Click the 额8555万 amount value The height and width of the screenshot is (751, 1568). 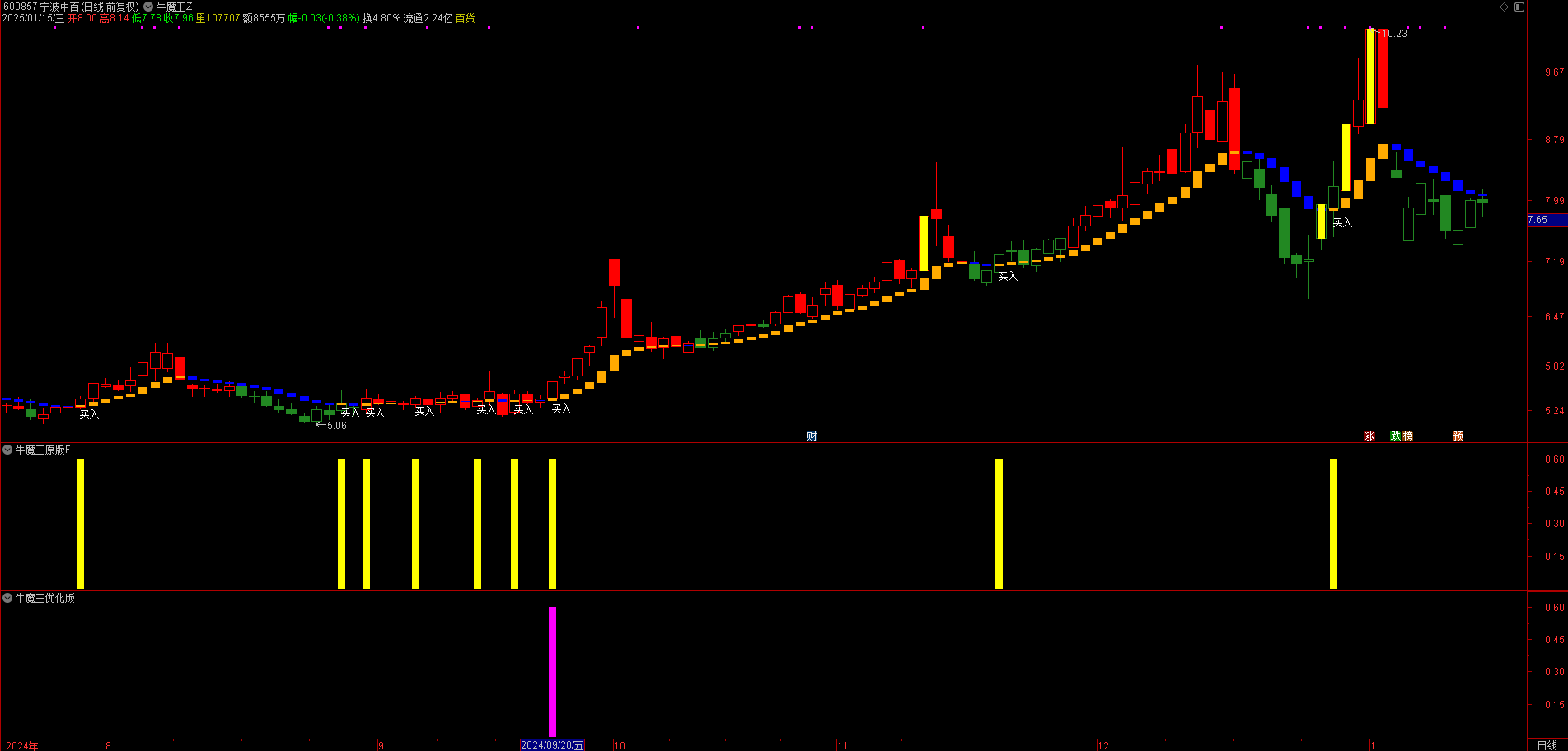pyautogui.click(x=264, y=18)
